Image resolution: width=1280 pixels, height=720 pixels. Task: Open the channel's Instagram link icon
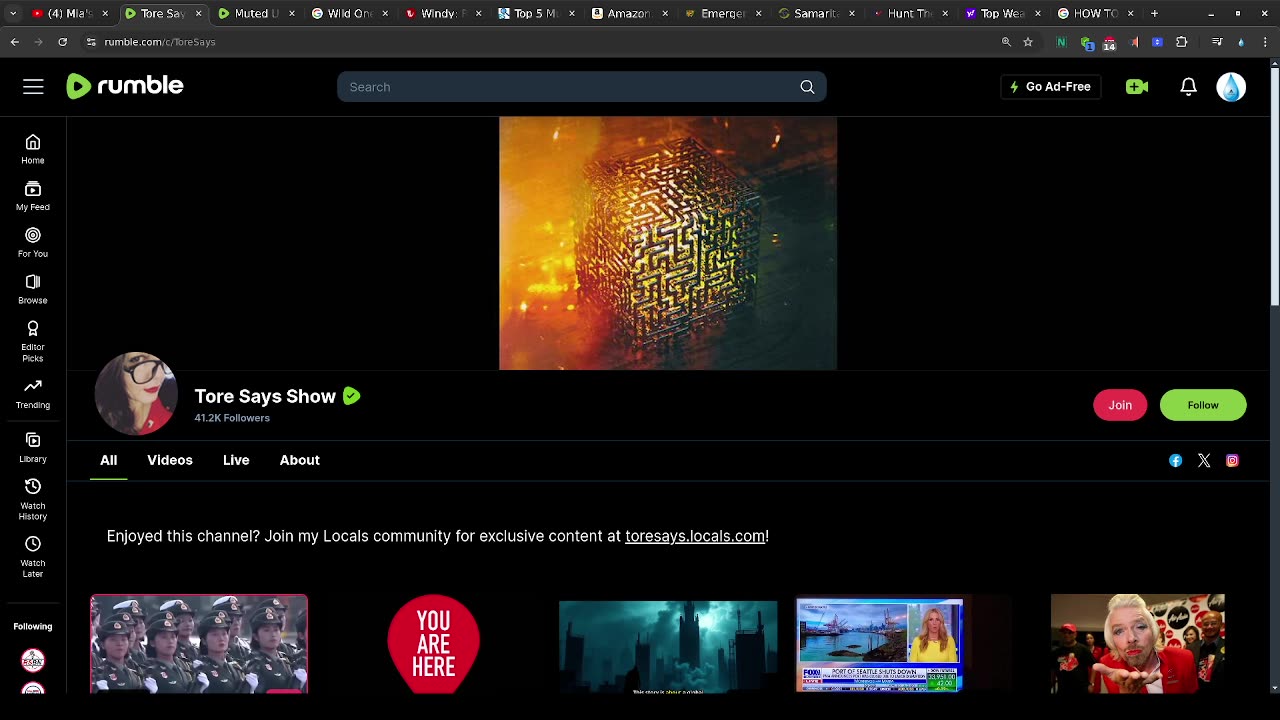1232,460
